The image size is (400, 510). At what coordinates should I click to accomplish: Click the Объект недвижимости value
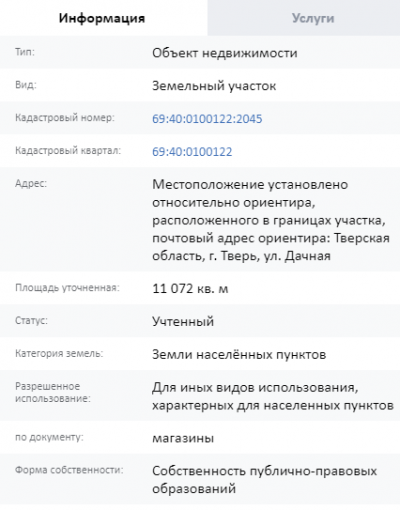225,53
